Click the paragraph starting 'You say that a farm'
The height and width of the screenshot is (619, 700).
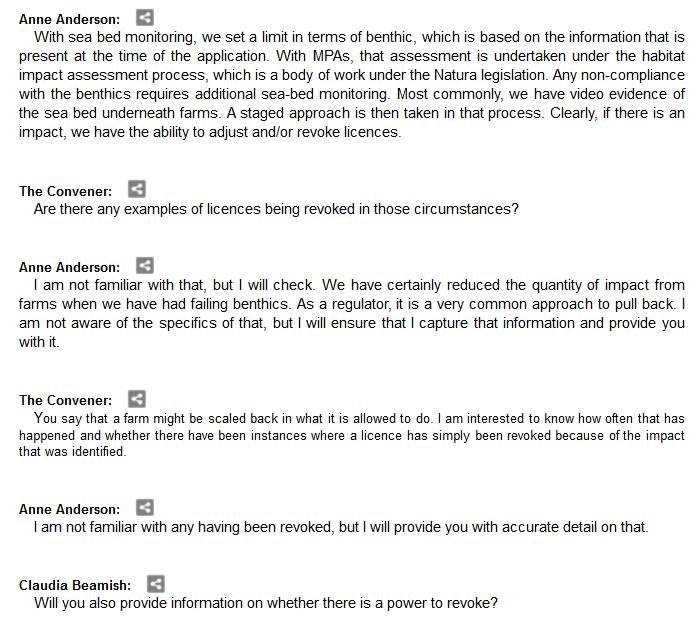click(350, 435)
